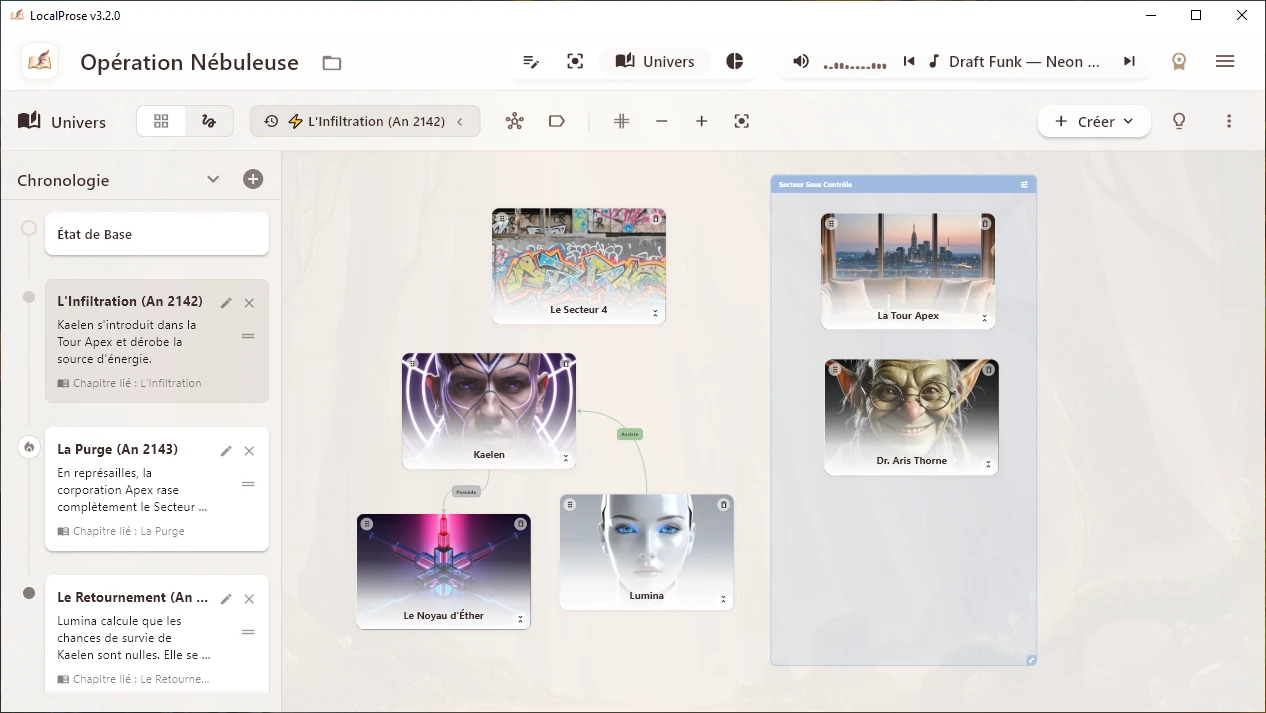
Task: Open the Créer dropdown button
Action: [x=1094, y=121]
